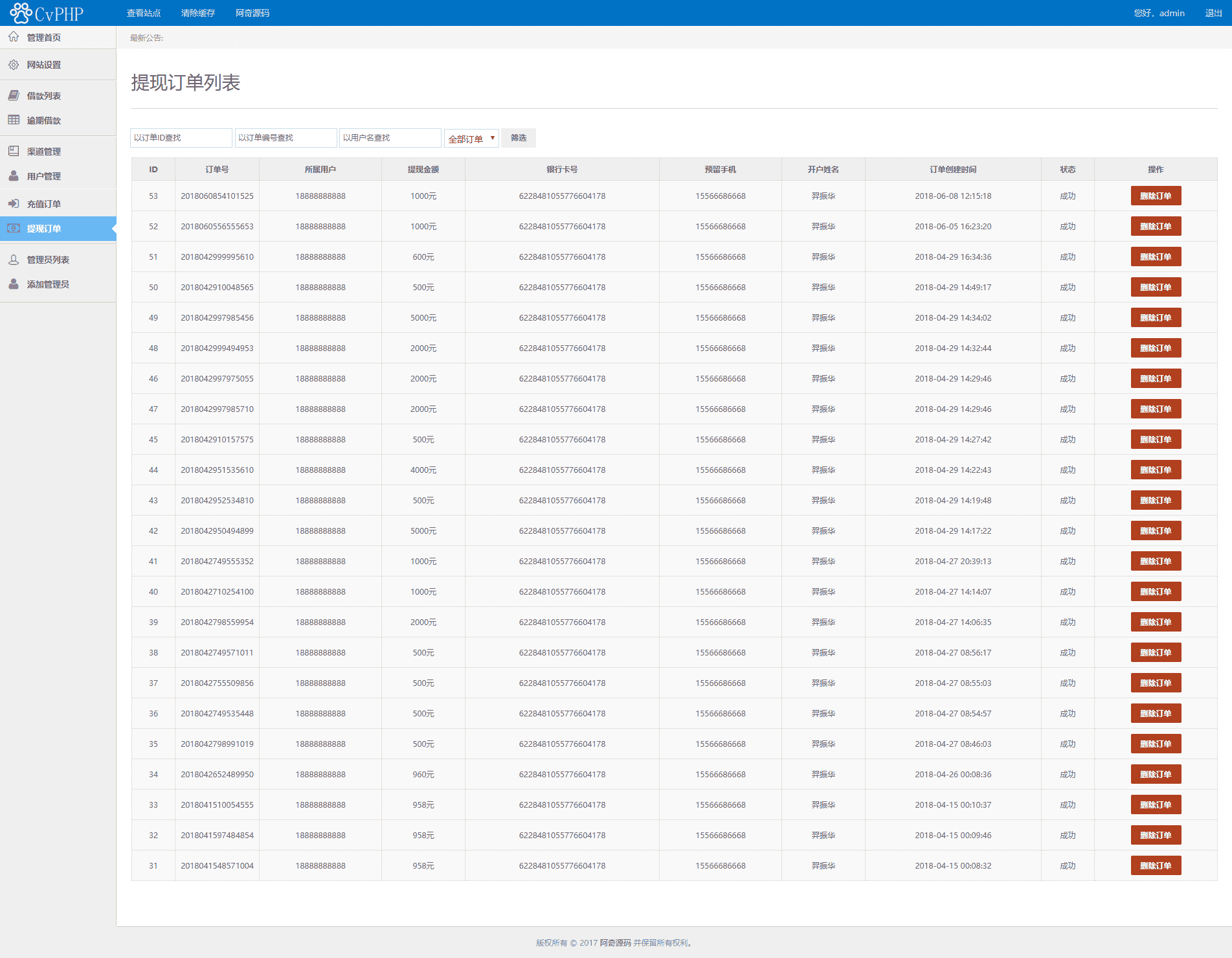This screenshot has height=958, width=1232.
Task: Open 查看站点 in the top menu
Action: pyautogui.click(x=144, y=13)
